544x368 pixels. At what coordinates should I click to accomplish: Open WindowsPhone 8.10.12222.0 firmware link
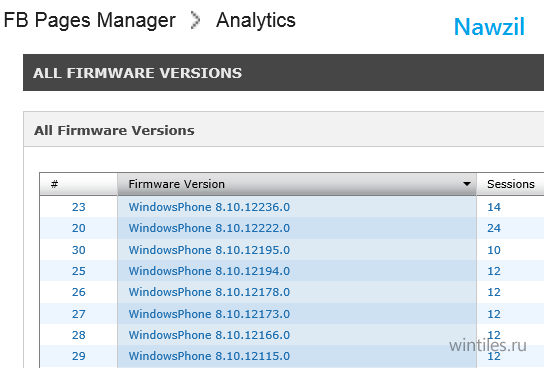(x=209, y=228)
